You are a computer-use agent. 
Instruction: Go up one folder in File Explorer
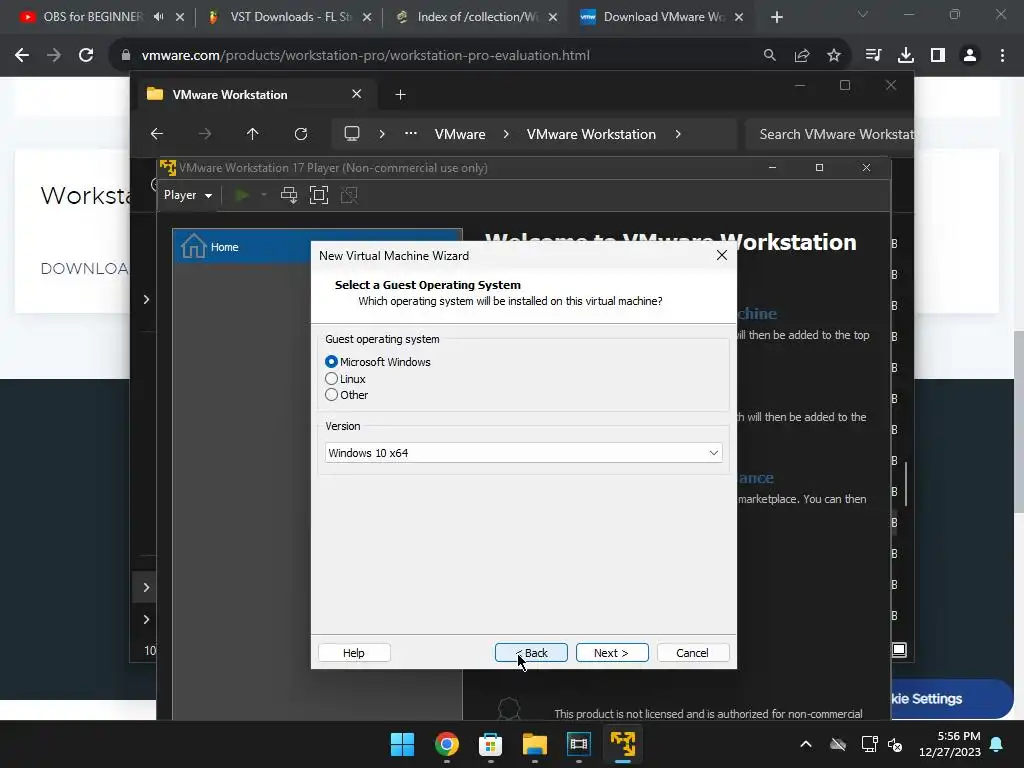(x=253, y=134)
